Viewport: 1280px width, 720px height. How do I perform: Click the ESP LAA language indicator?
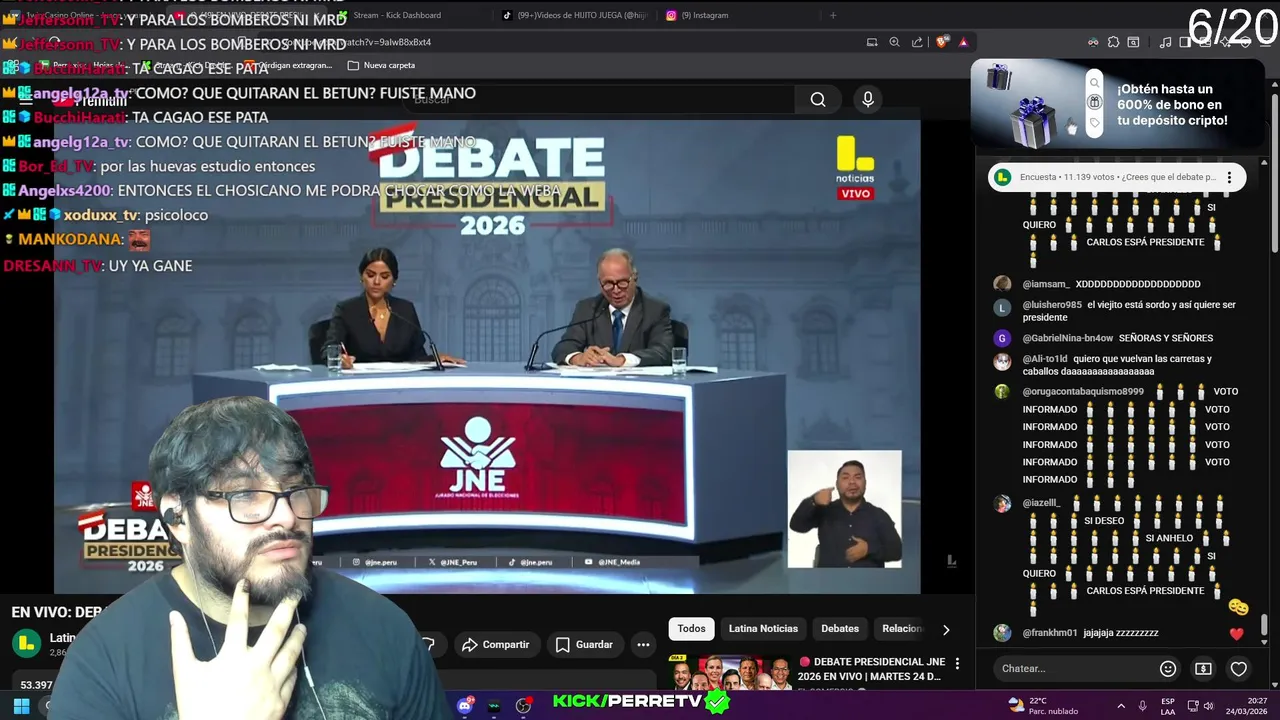click(1168, 706)
